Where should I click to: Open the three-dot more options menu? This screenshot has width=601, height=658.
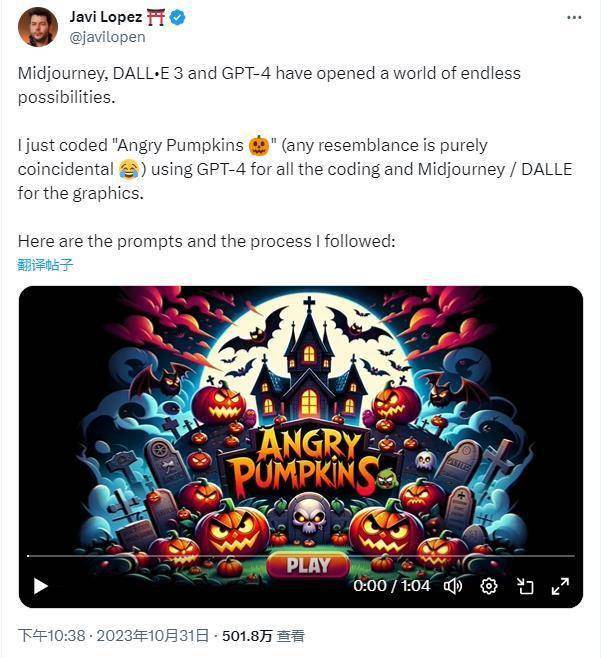574,18
